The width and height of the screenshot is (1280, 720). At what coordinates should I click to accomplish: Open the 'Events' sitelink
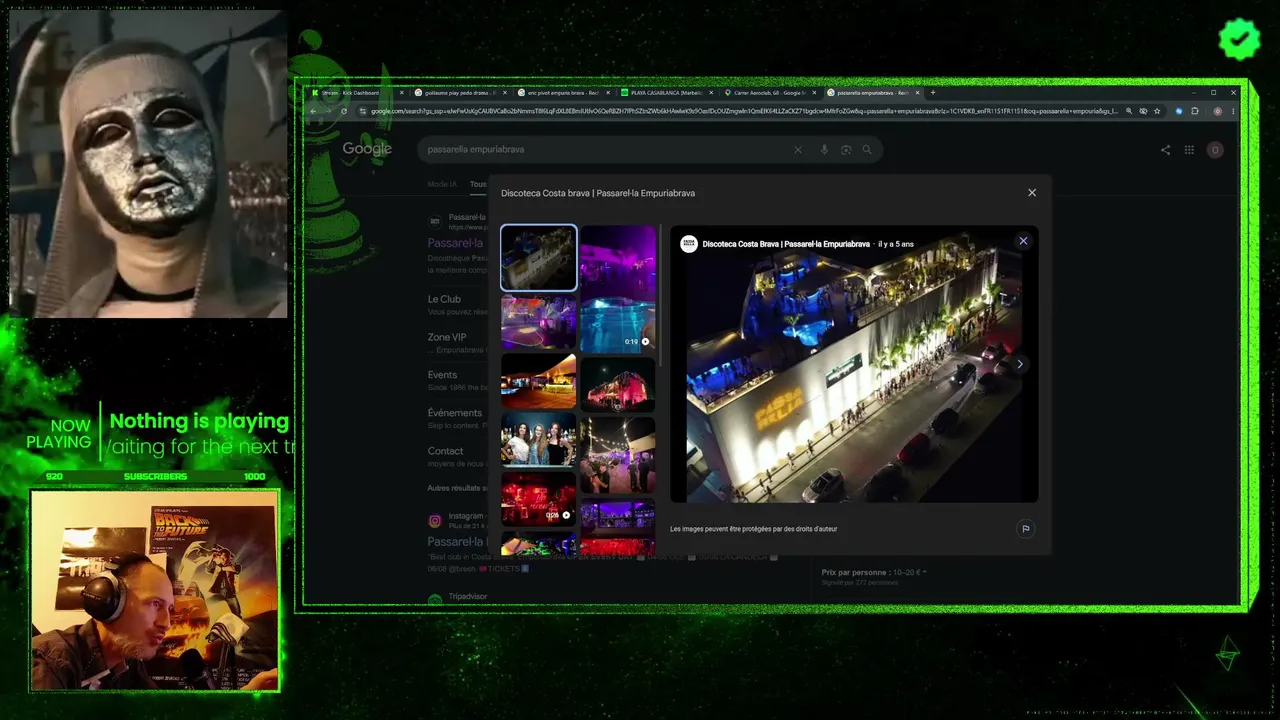point(442,375)
